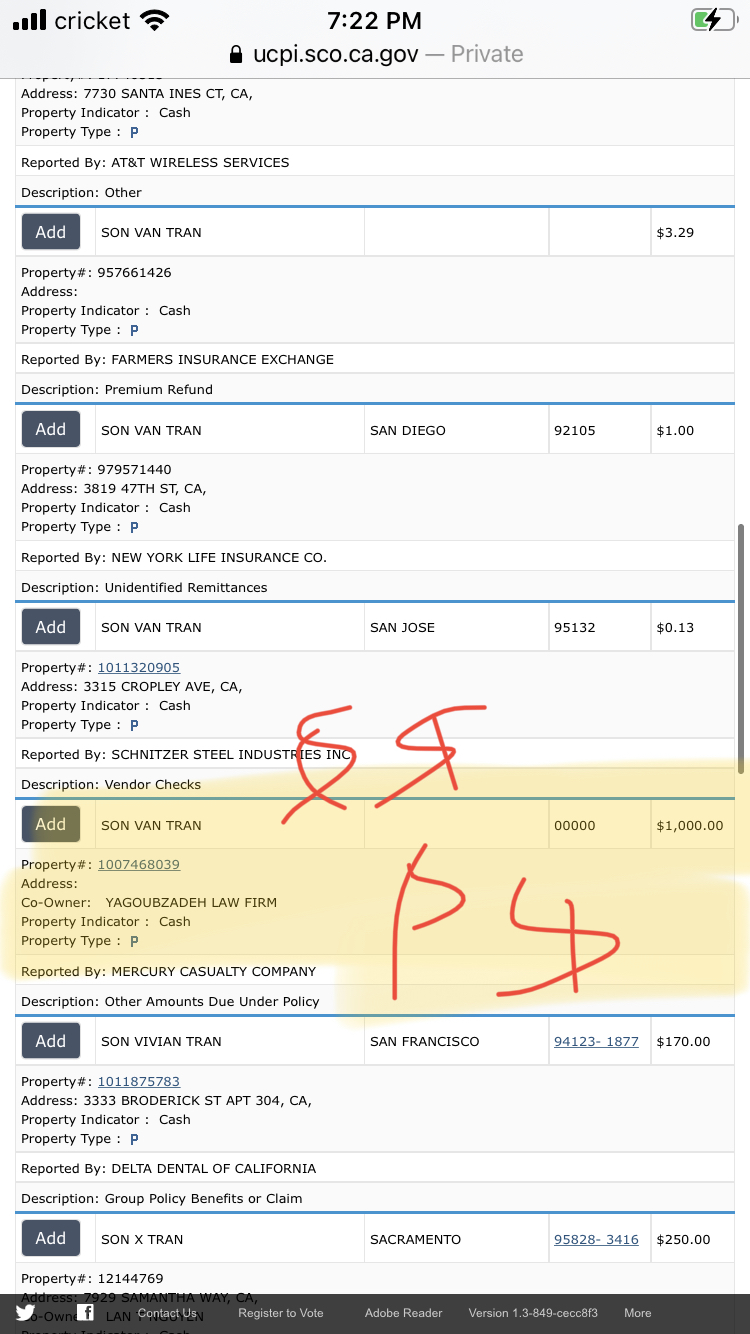Click the SAN JOSE city cell
750x1334 pixels.
click(x=457, y=627)
